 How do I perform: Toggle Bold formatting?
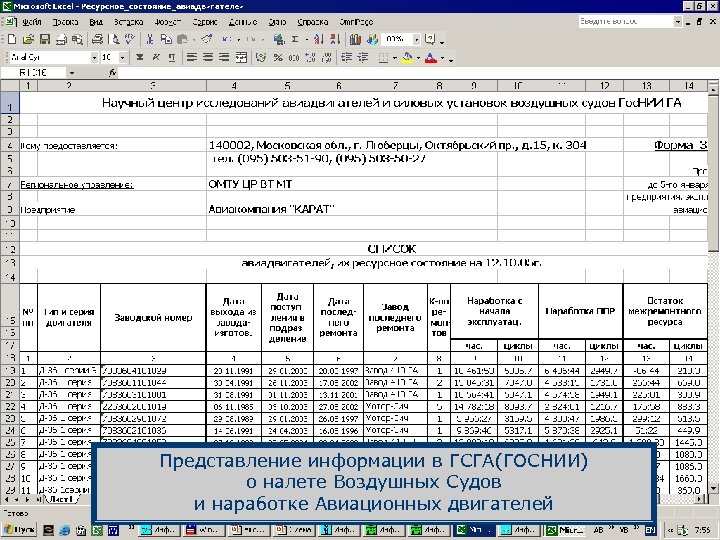coord(140,57)
